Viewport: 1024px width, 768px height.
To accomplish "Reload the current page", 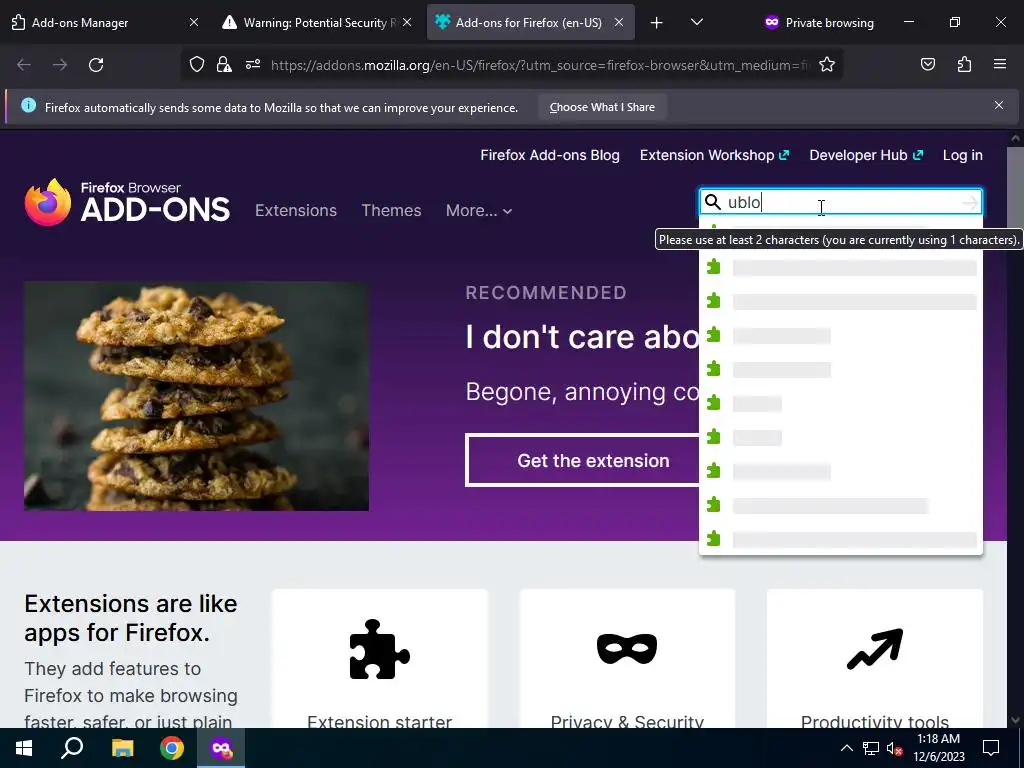I will [x=96, y=65].
